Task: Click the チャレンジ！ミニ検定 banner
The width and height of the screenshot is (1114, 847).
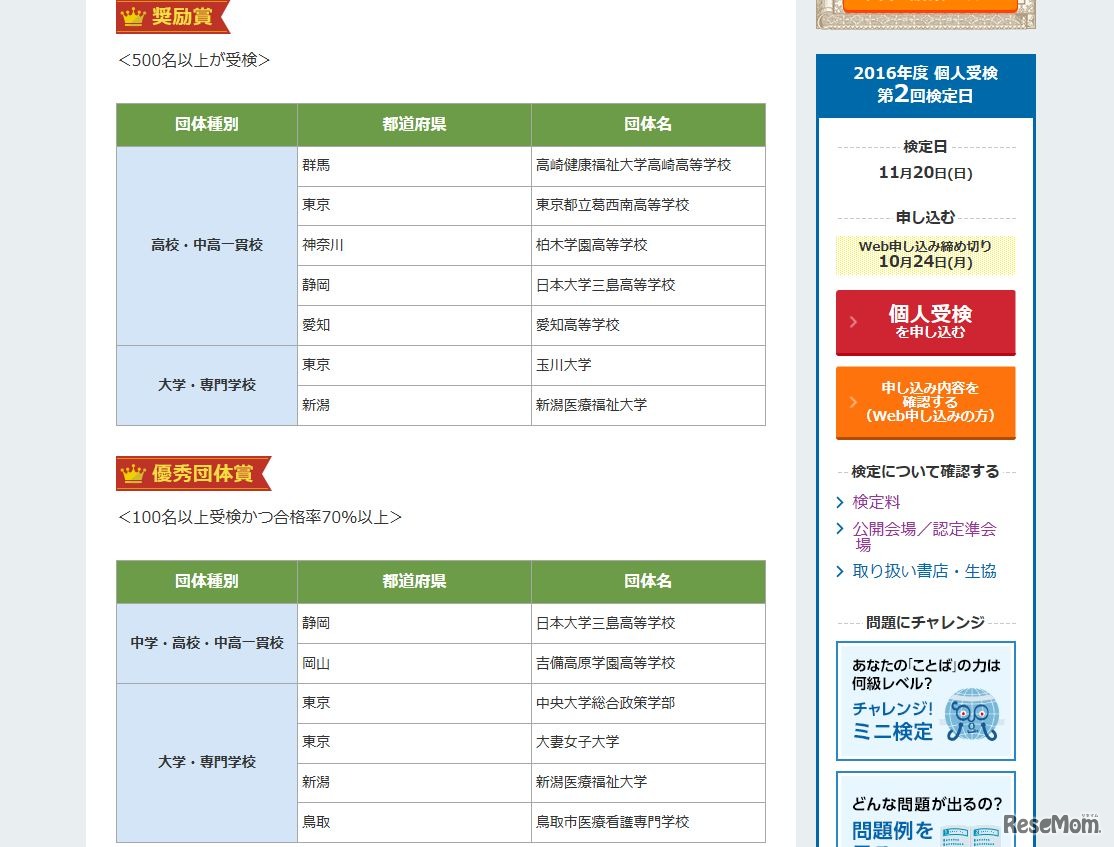Action: (x=925, y=700)
